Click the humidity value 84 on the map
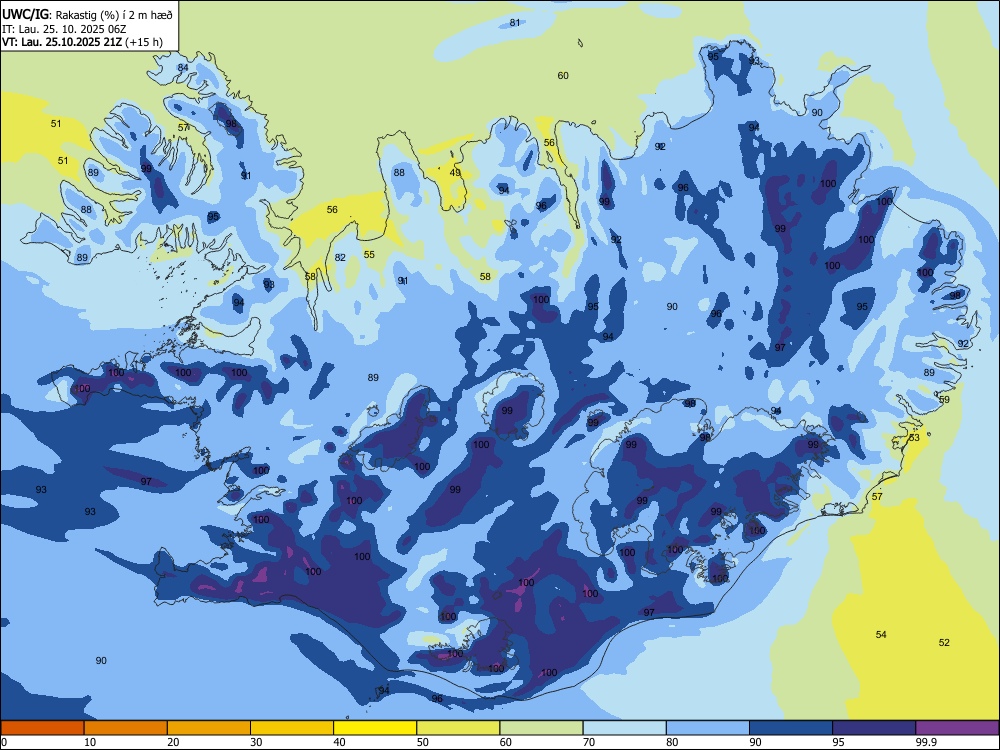This screenshot has height=750, width=1000. 183,68
